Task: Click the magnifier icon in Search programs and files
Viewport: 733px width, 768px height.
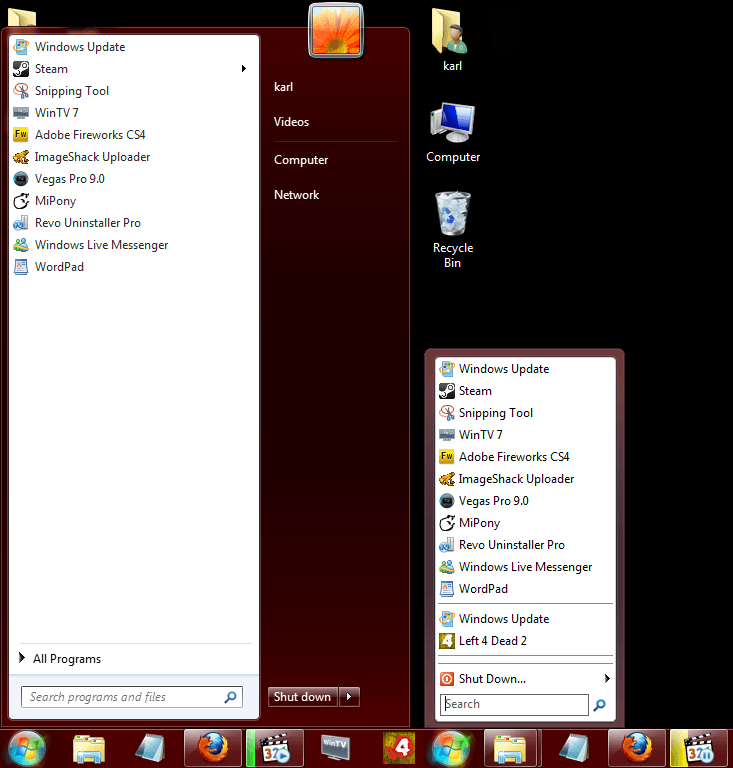Action: pyautogui.click(x=230, y=697)
